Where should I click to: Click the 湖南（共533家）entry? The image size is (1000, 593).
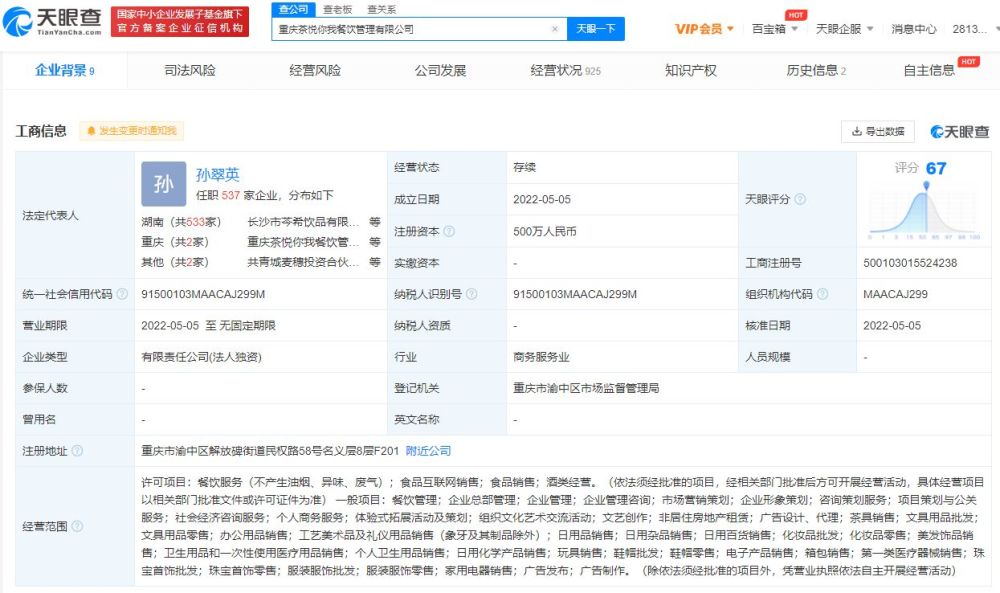point(181,222)
